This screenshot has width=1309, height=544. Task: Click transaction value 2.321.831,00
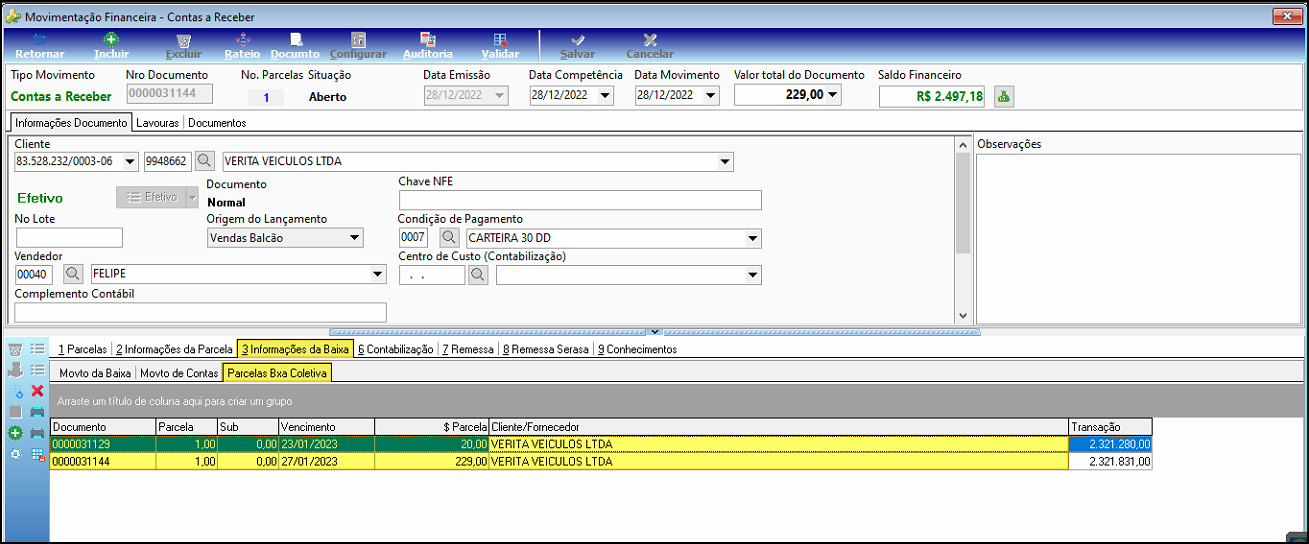[1110, 461]
